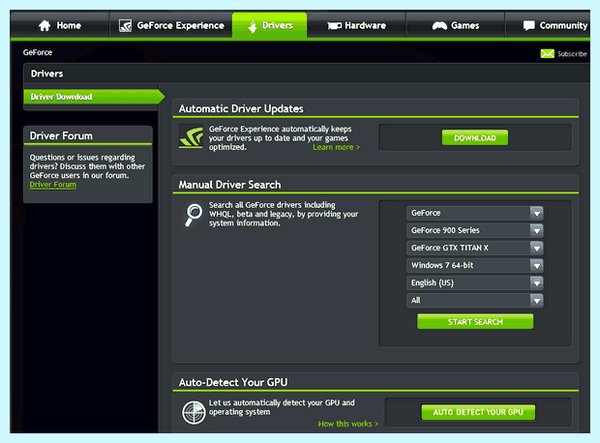Open the GeForce Experience tab

[171, 25]
